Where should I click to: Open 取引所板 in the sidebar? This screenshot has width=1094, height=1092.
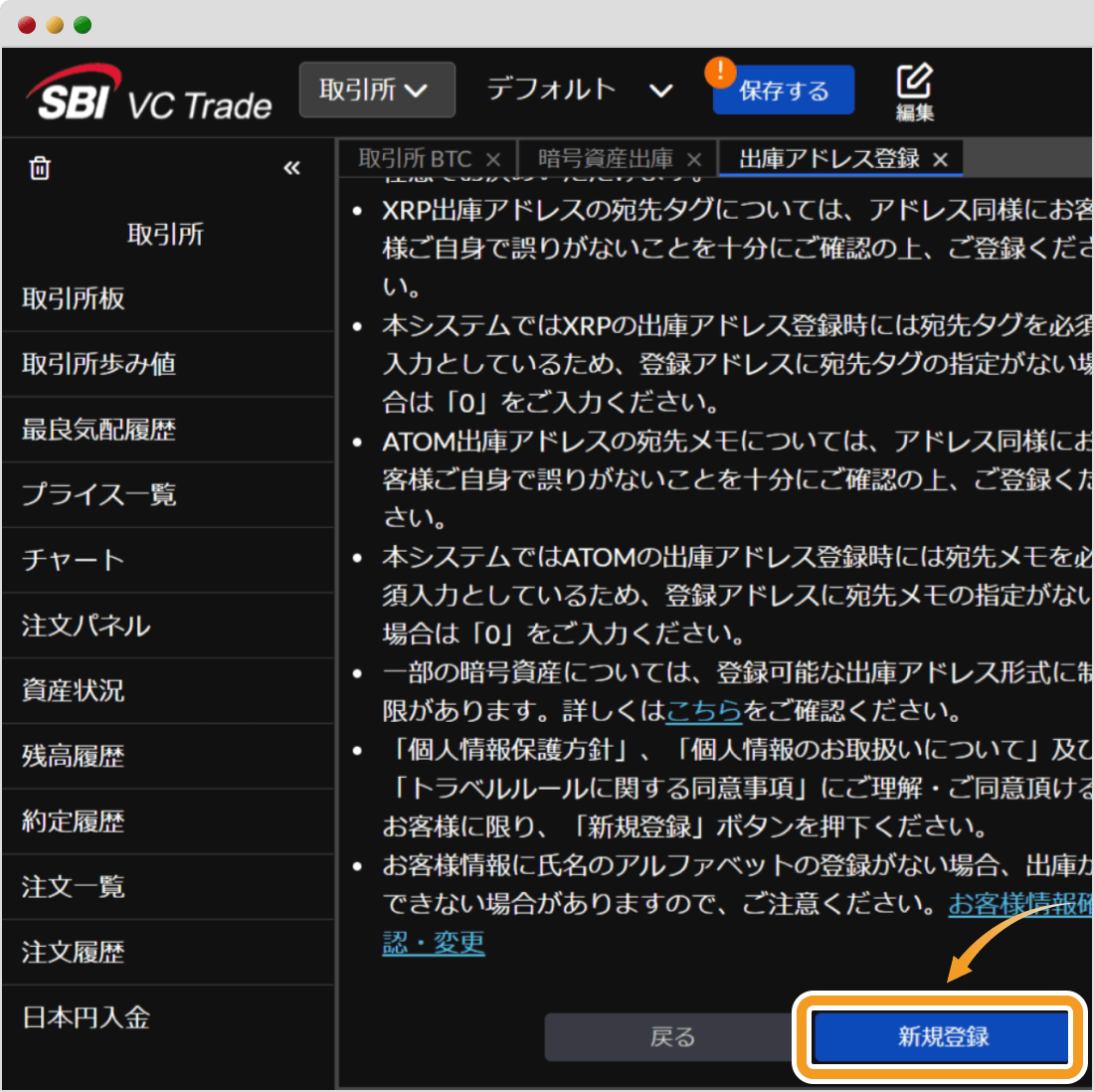pos(167,298)
